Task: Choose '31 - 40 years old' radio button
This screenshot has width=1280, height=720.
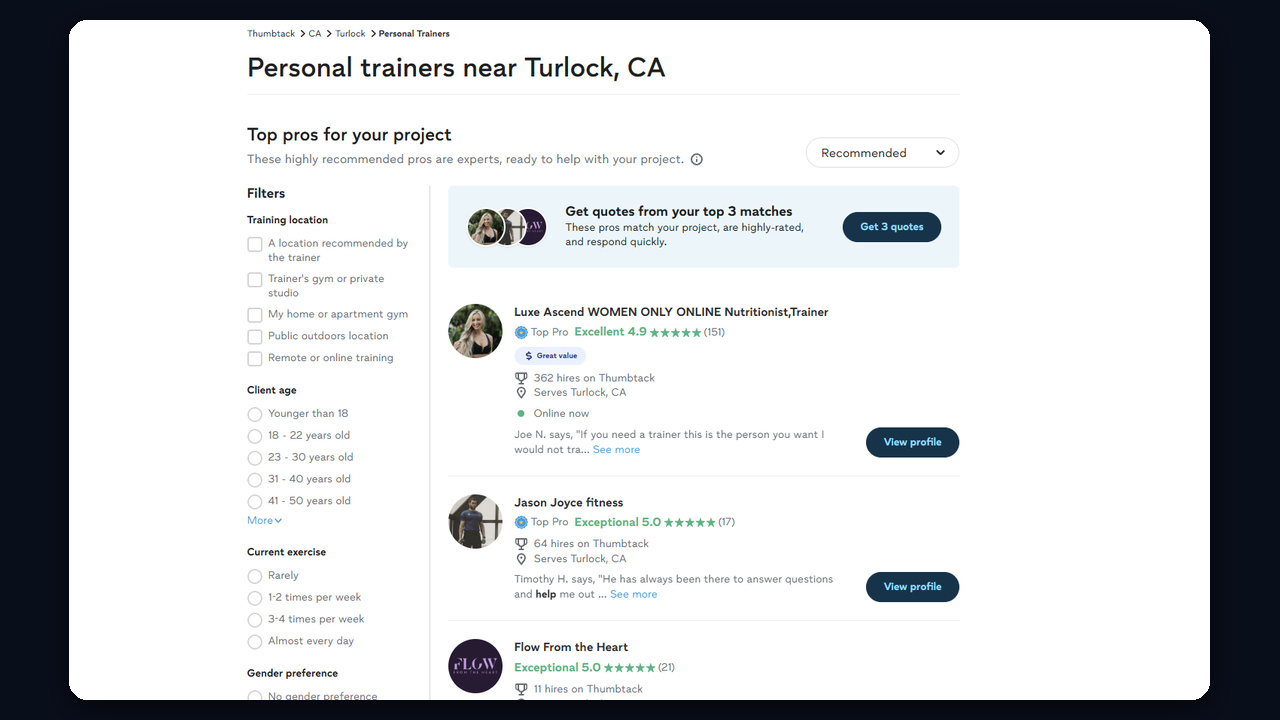Action: [x=255, y=480]
